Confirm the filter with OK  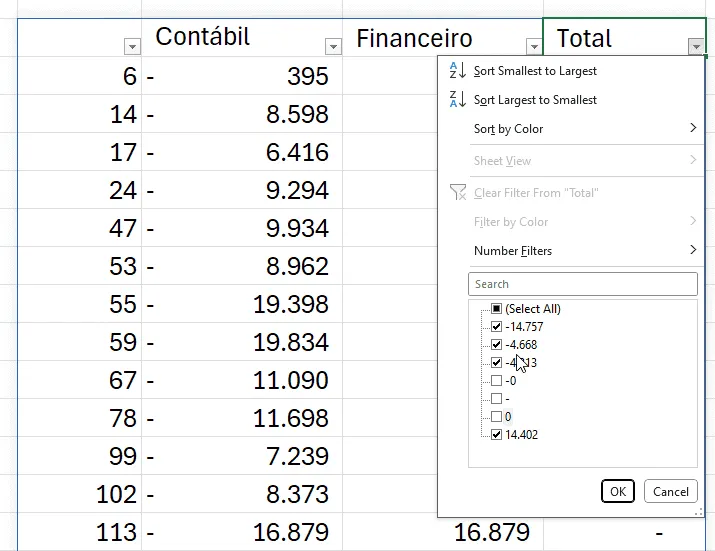pos(618,491)
